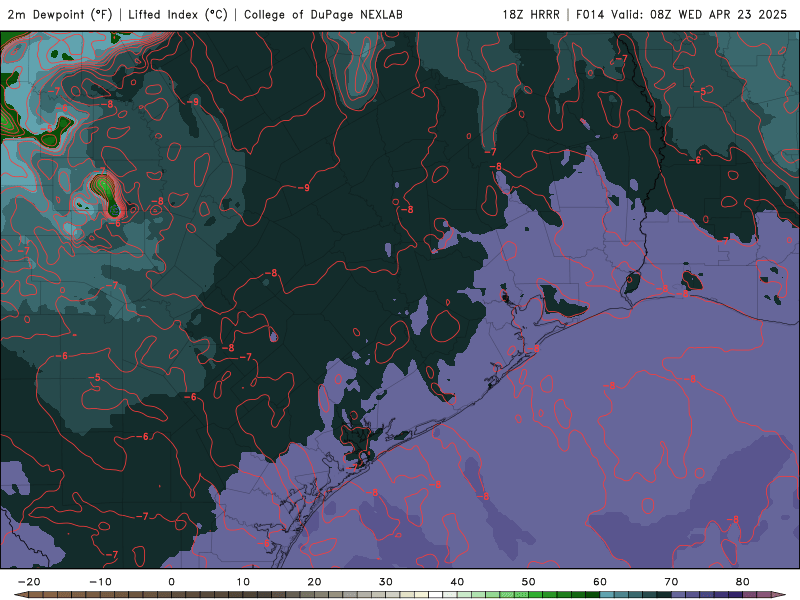800x600 pixels.
Task: Click the '30' tick label on color bar
Action: click(x=386, y=582)
